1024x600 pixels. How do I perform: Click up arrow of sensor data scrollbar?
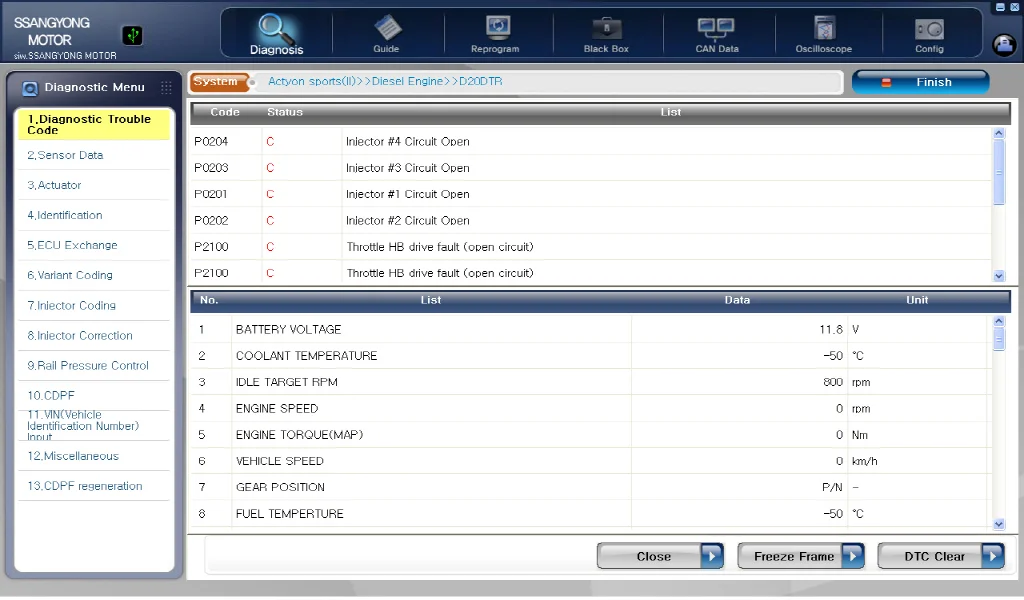(x=999, y=321)
